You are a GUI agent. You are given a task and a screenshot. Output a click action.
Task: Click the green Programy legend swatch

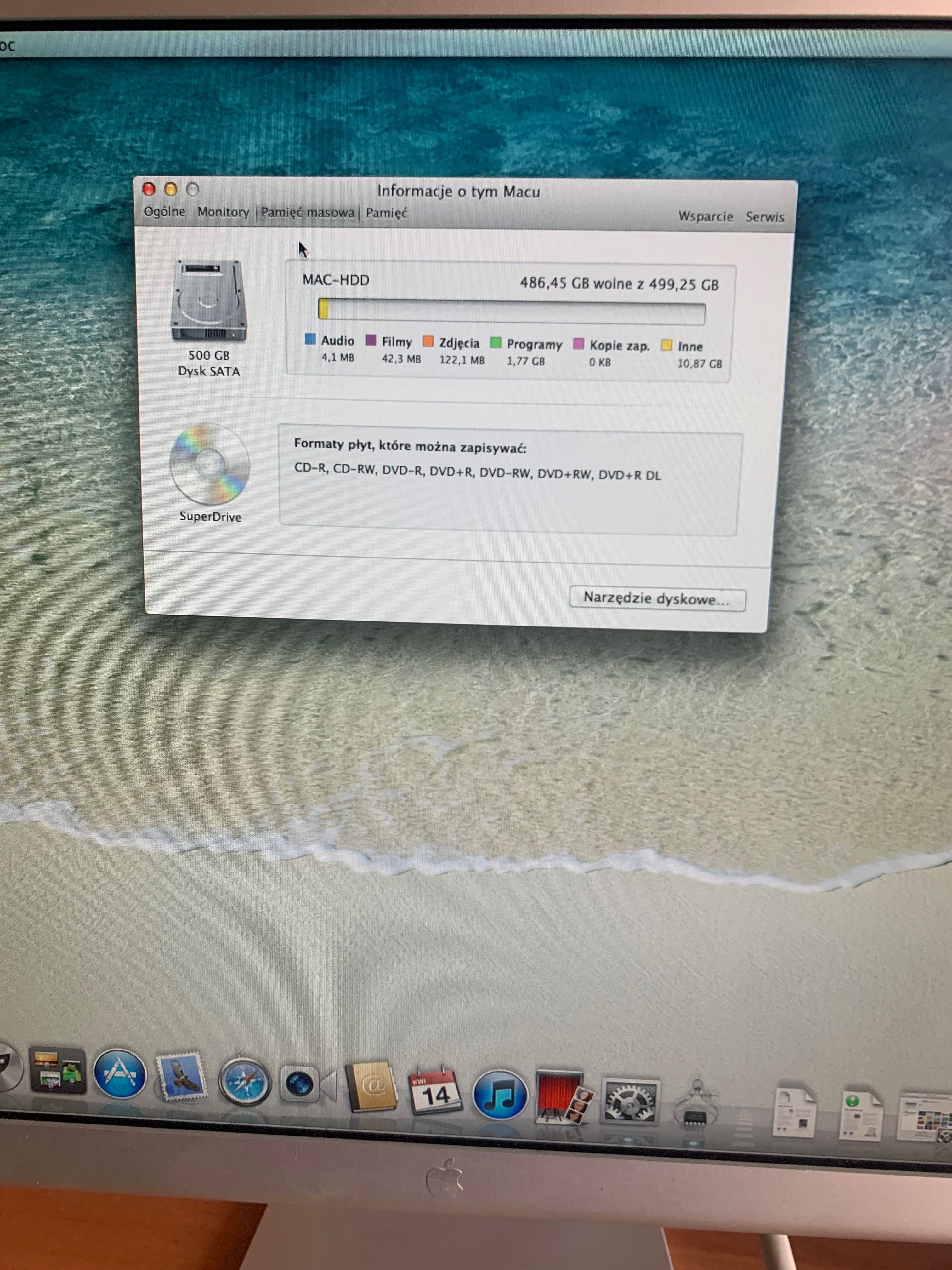[x=496, y=343]
